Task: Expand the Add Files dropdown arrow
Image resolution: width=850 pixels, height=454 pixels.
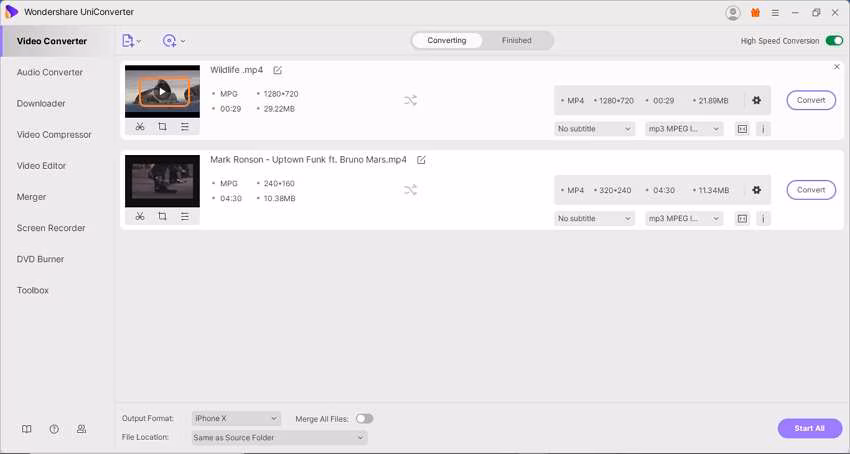Action: pyautogui.click(x=139, y=41)
